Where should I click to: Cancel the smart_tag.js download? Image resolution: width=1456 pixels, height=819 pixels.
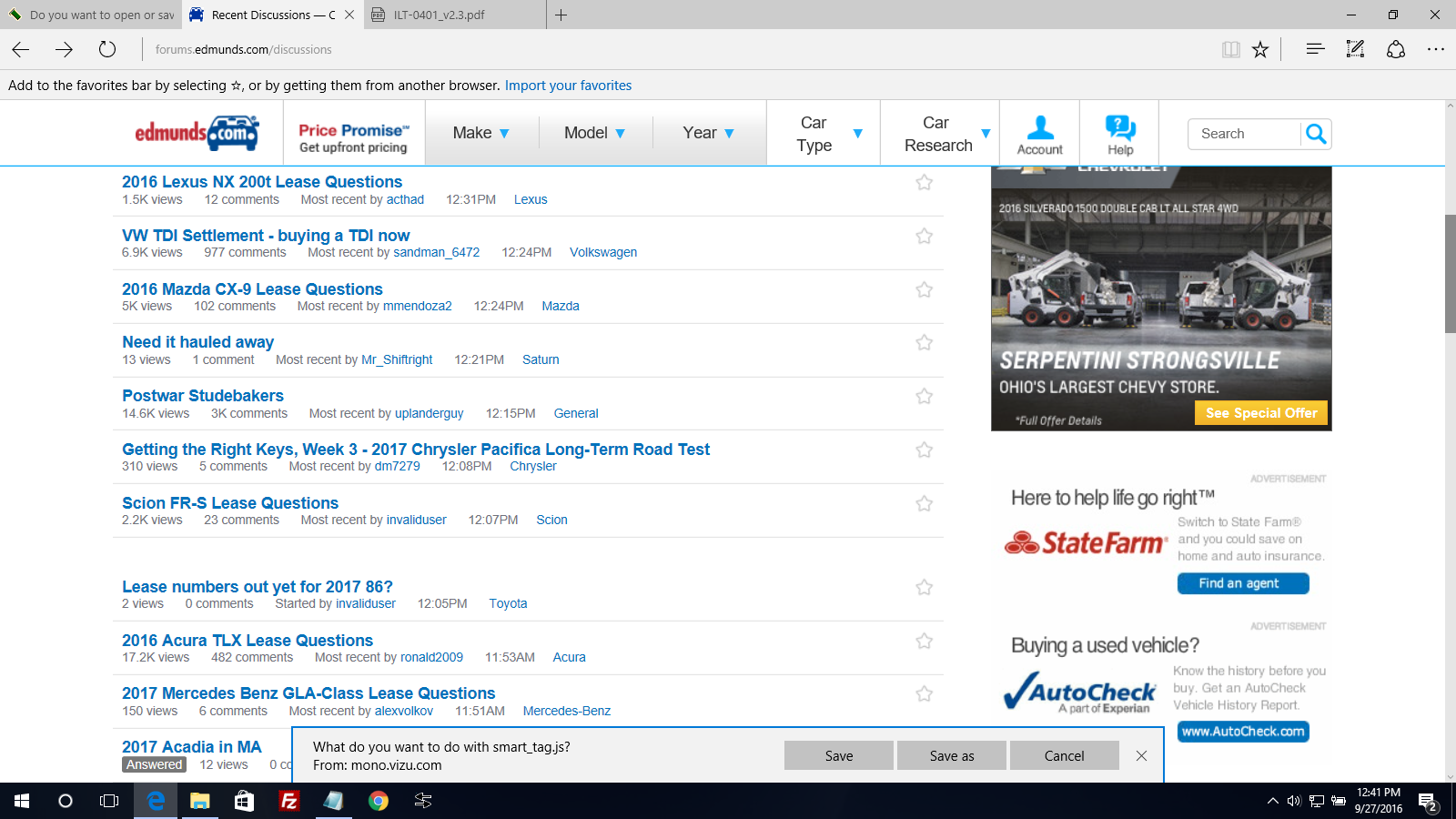pyautogui.click(x=1065, y=755)
